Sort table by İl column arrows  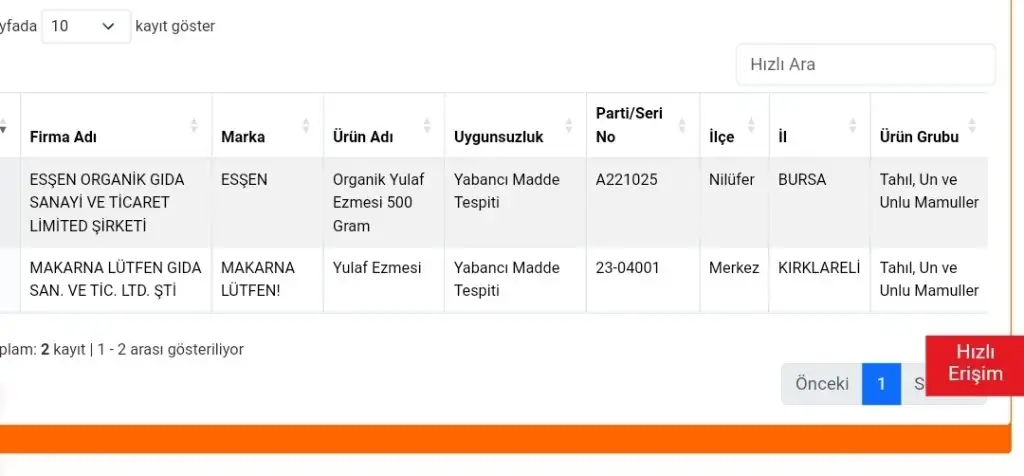click(x=853, y=126)
